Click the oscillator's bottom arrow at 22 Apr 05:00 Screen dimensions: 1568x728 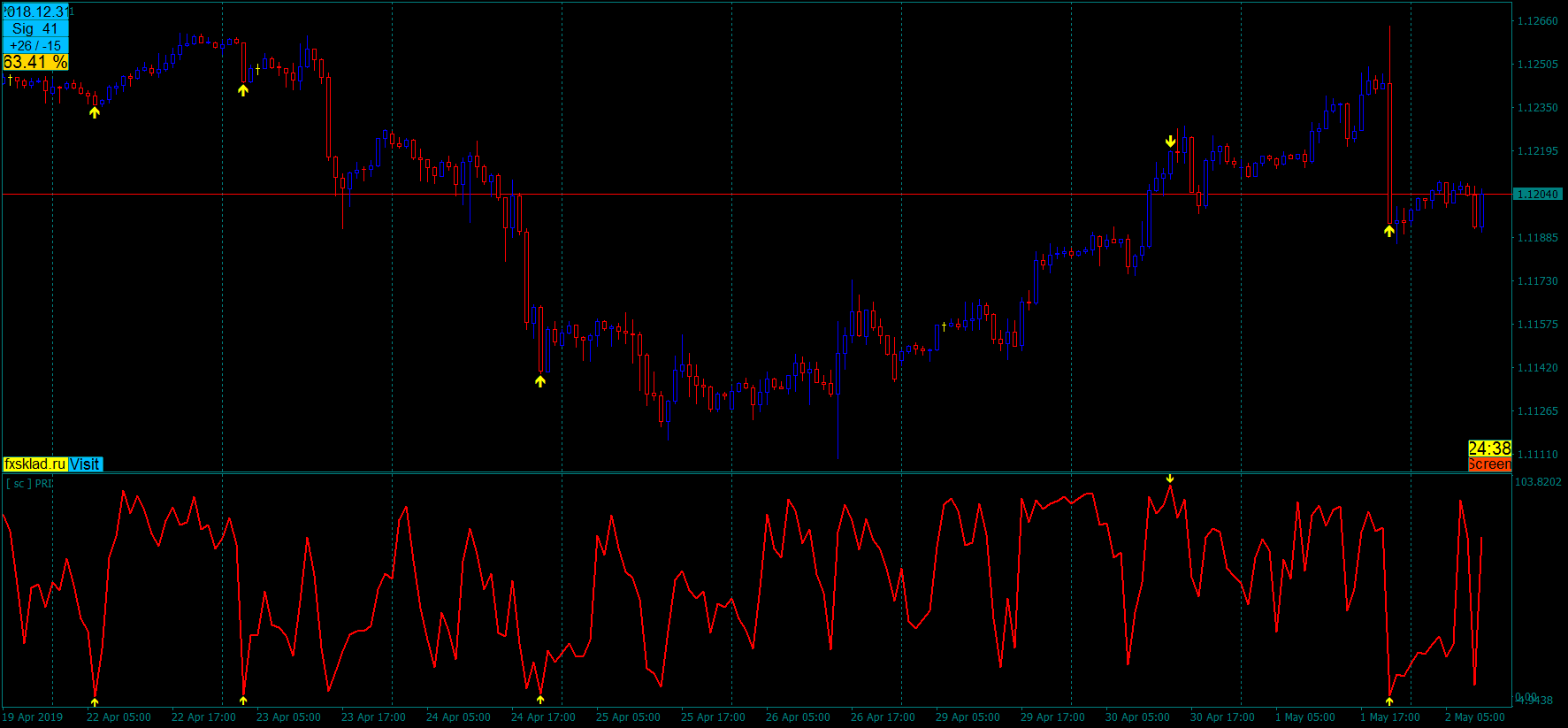[x=95, y=702]
